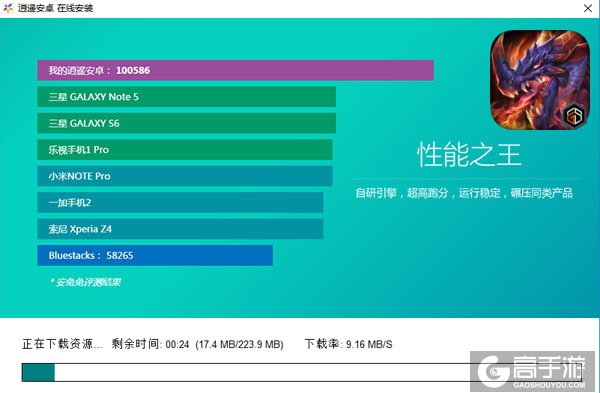Click the download rate 9.16 MB/S

(349, 344)
